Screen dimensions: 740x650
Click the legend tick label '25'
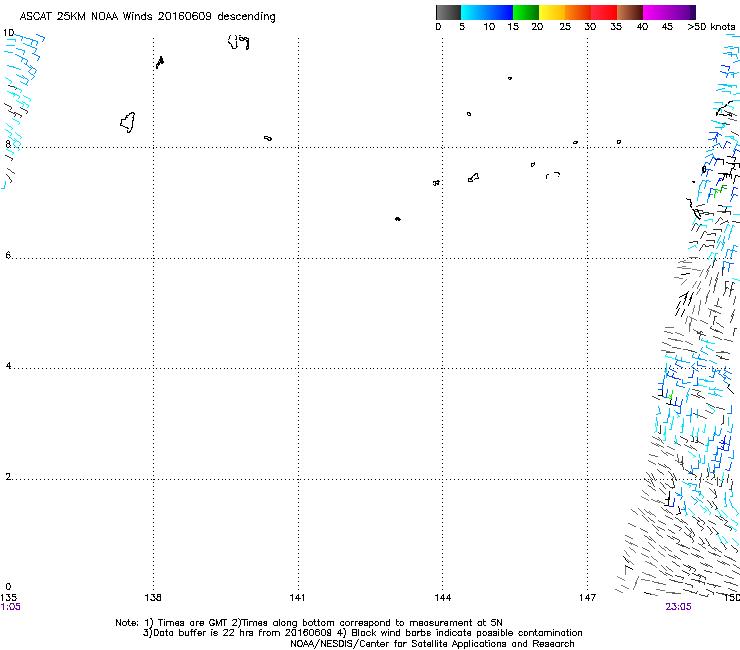click(565, 27)
